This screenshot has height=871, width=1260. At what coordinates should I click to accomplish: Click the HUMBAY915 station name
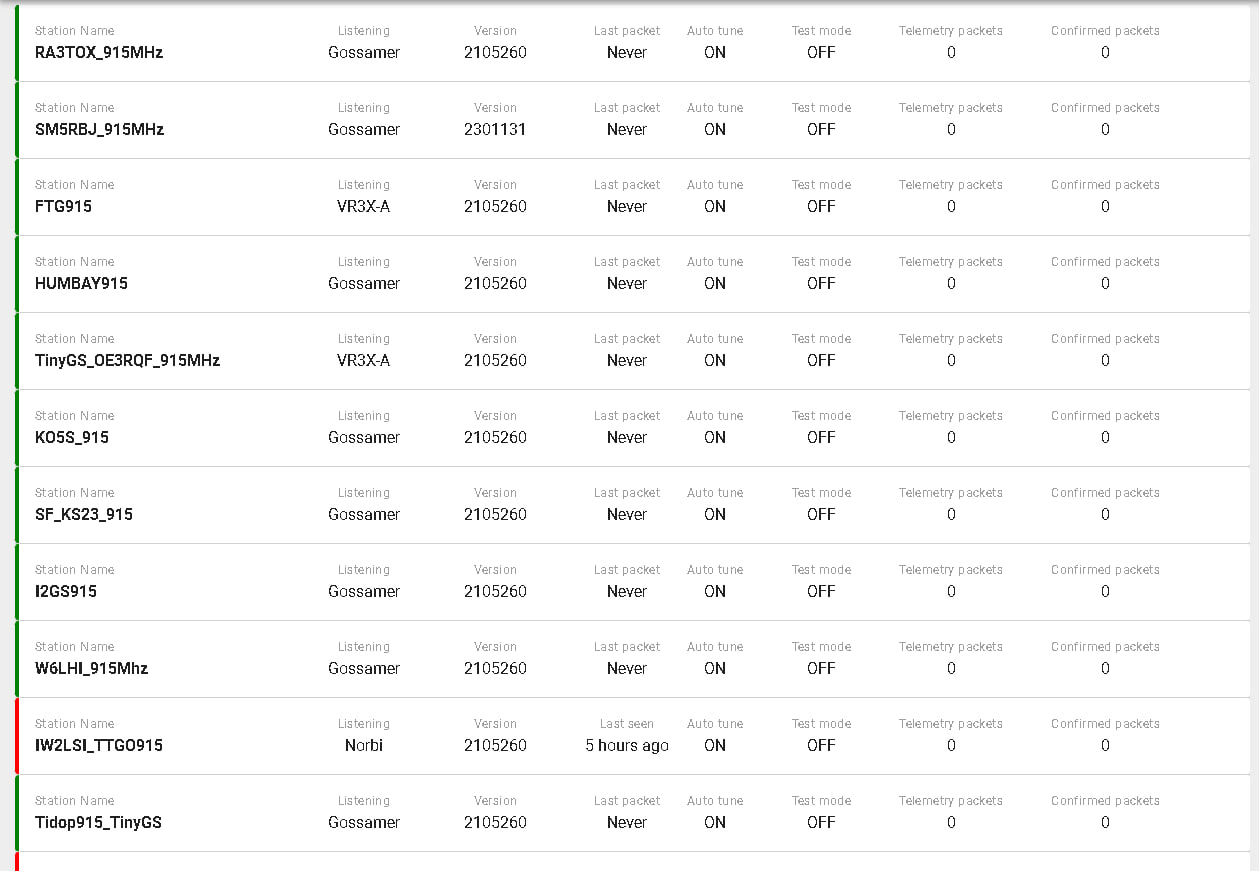coord(81,284)
